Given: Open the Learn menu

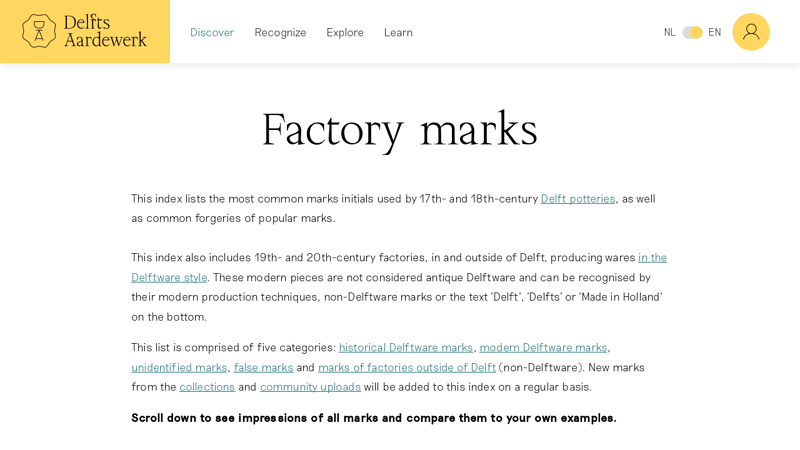Looking at the screenshot, I should (x=398, y=33).
